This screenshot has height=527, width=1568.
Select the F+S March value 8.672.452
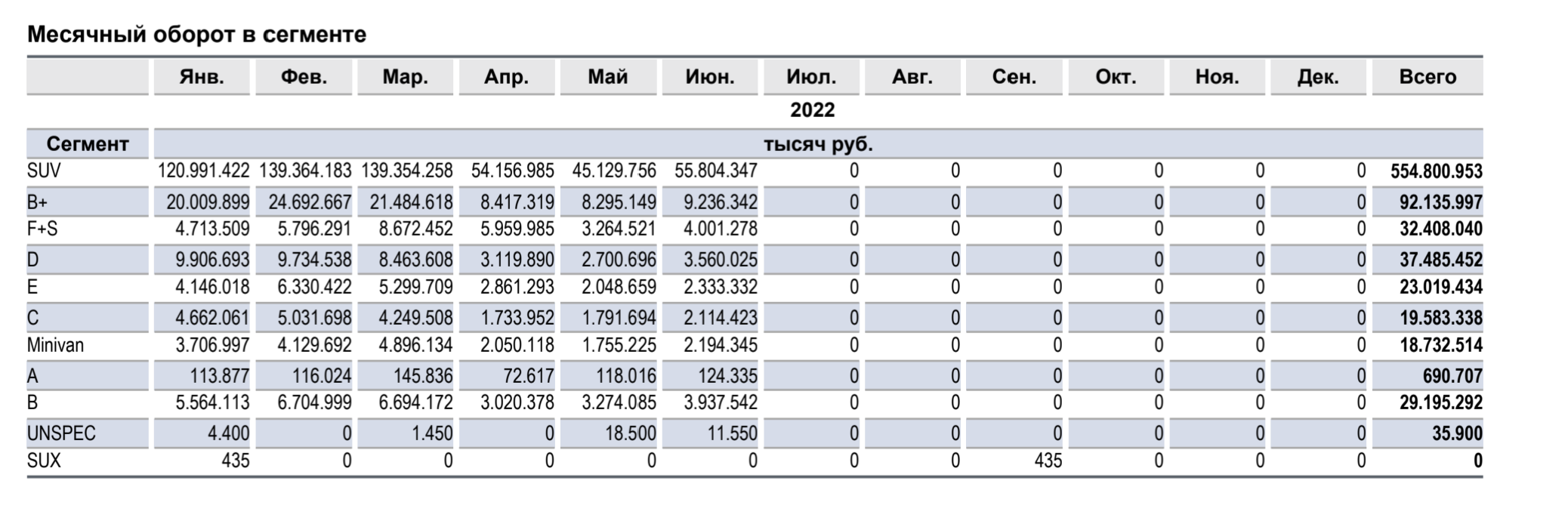(x=408, y=229)
